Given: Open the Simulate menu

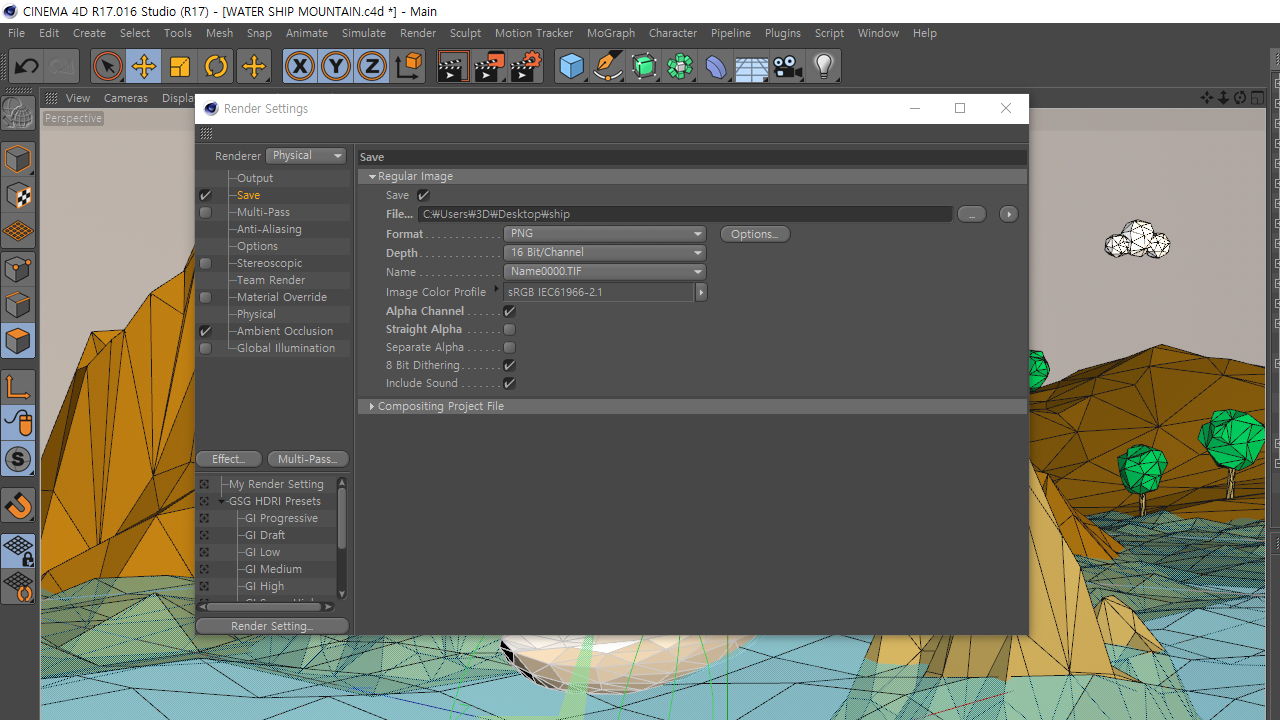Looking at the screenshot, I should tap(363, 33).
